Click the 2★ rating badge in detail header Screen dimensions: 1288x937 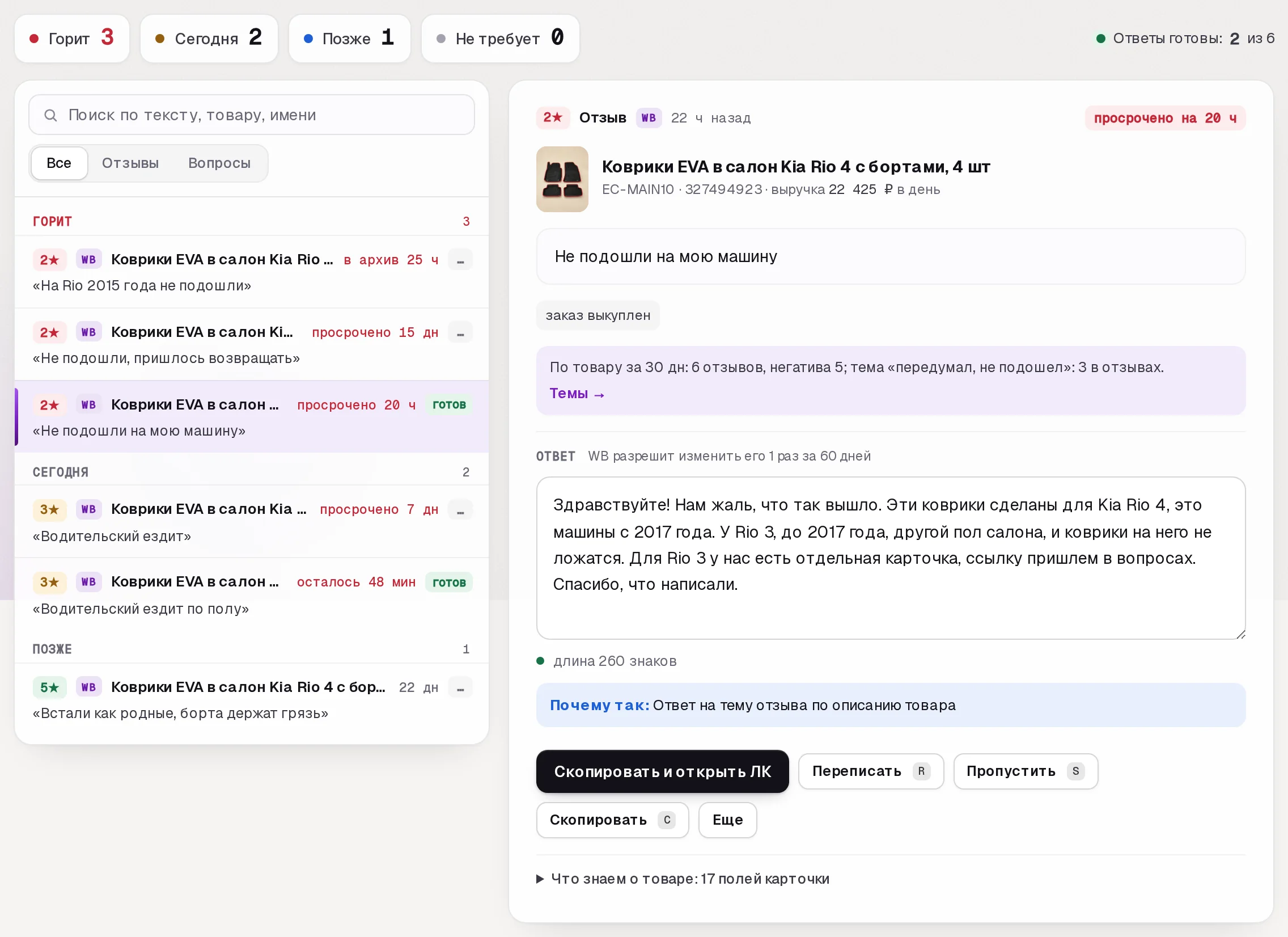point(552,117)
